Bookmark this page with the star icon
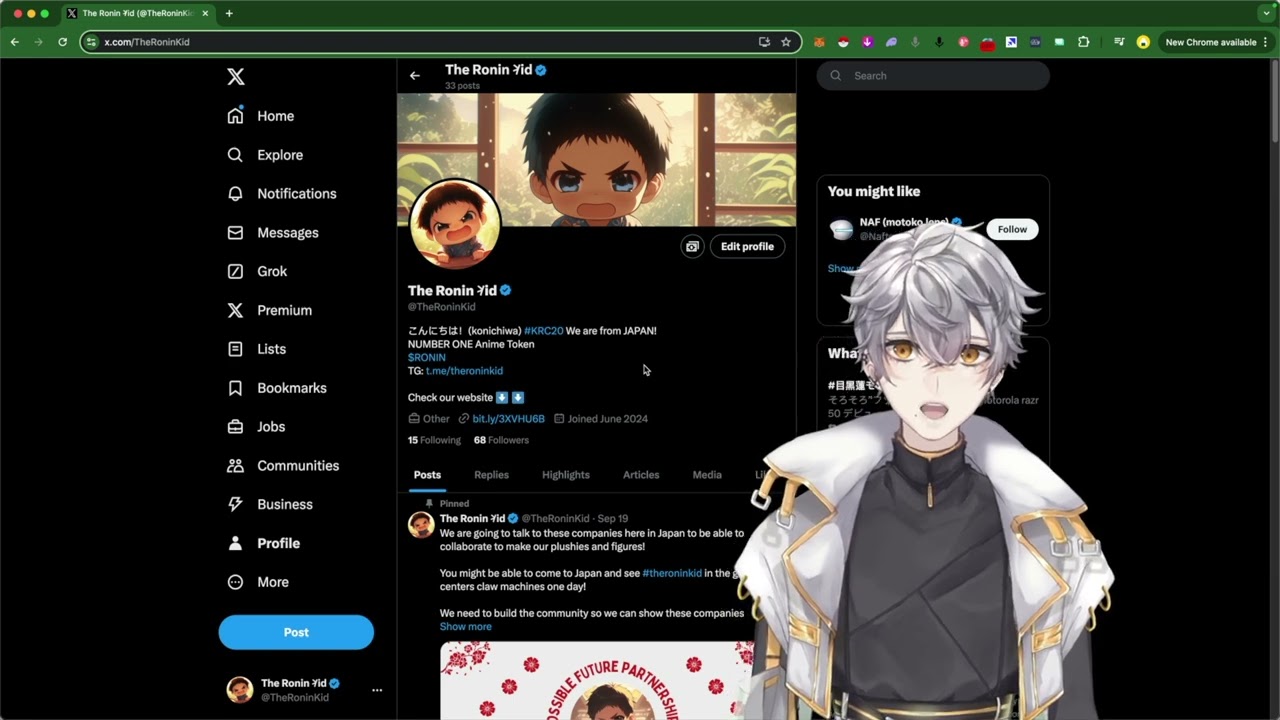 786,42
